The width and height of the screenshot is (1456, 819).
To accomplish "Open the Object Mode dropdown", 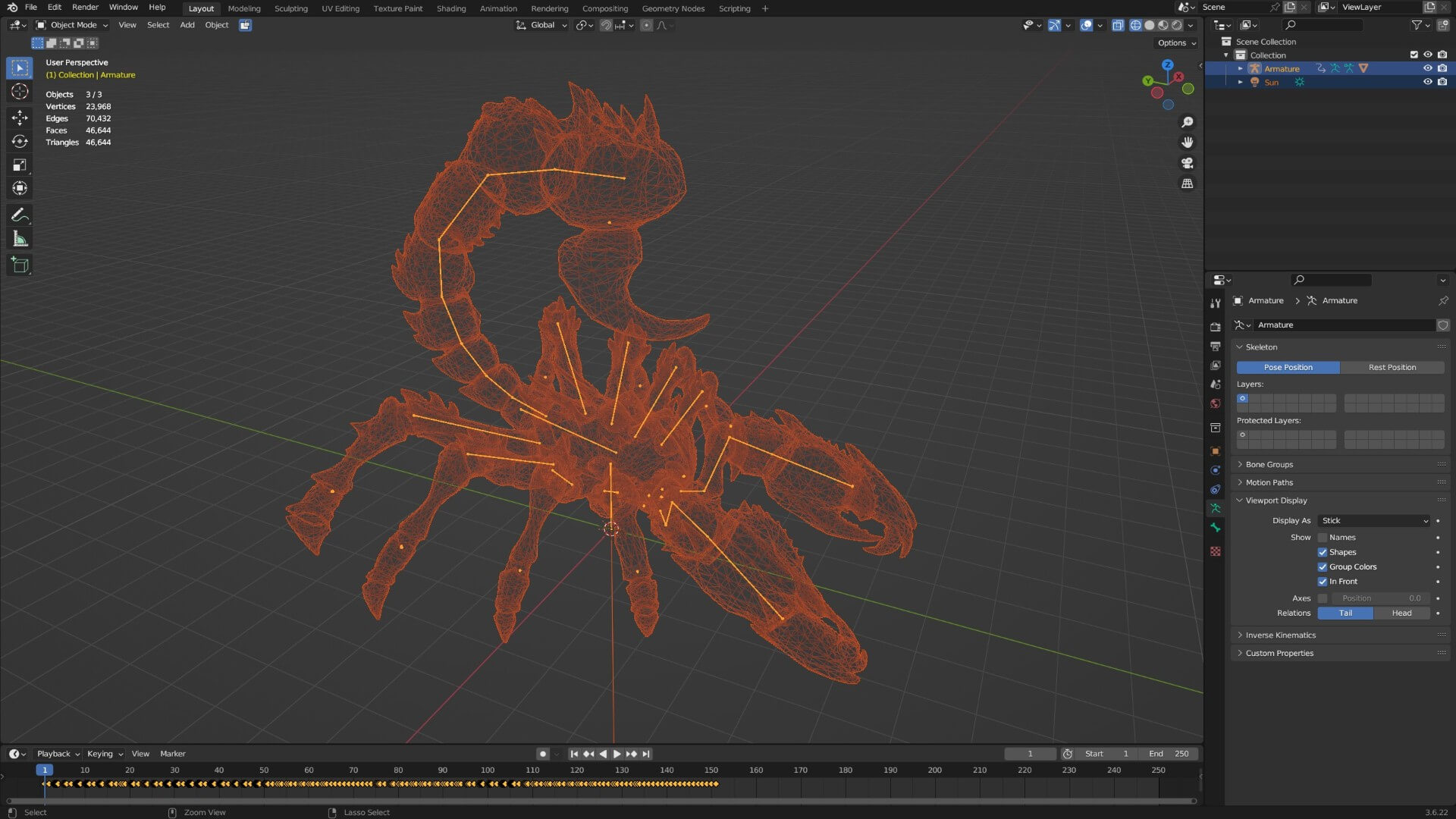I will 72,25.
